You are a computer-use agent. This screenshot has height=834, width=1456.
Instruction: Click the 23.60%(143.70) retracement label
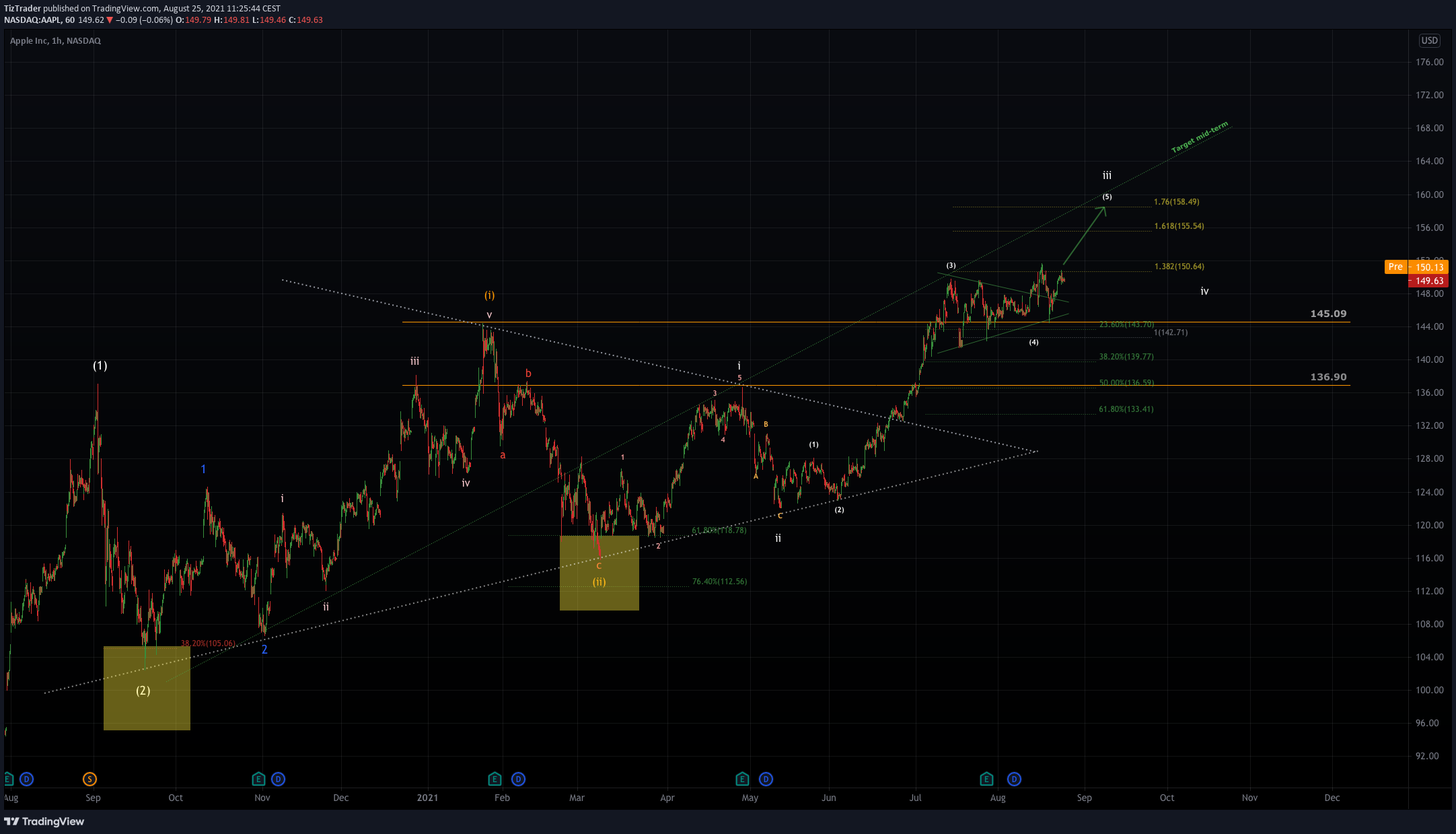point(1126,324)
